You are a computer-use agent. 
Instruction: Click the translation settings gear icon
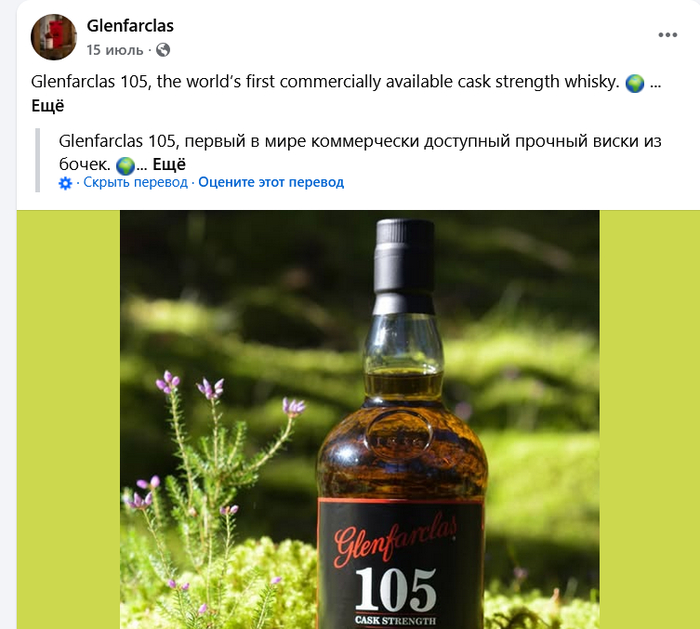tap(65, 183)
